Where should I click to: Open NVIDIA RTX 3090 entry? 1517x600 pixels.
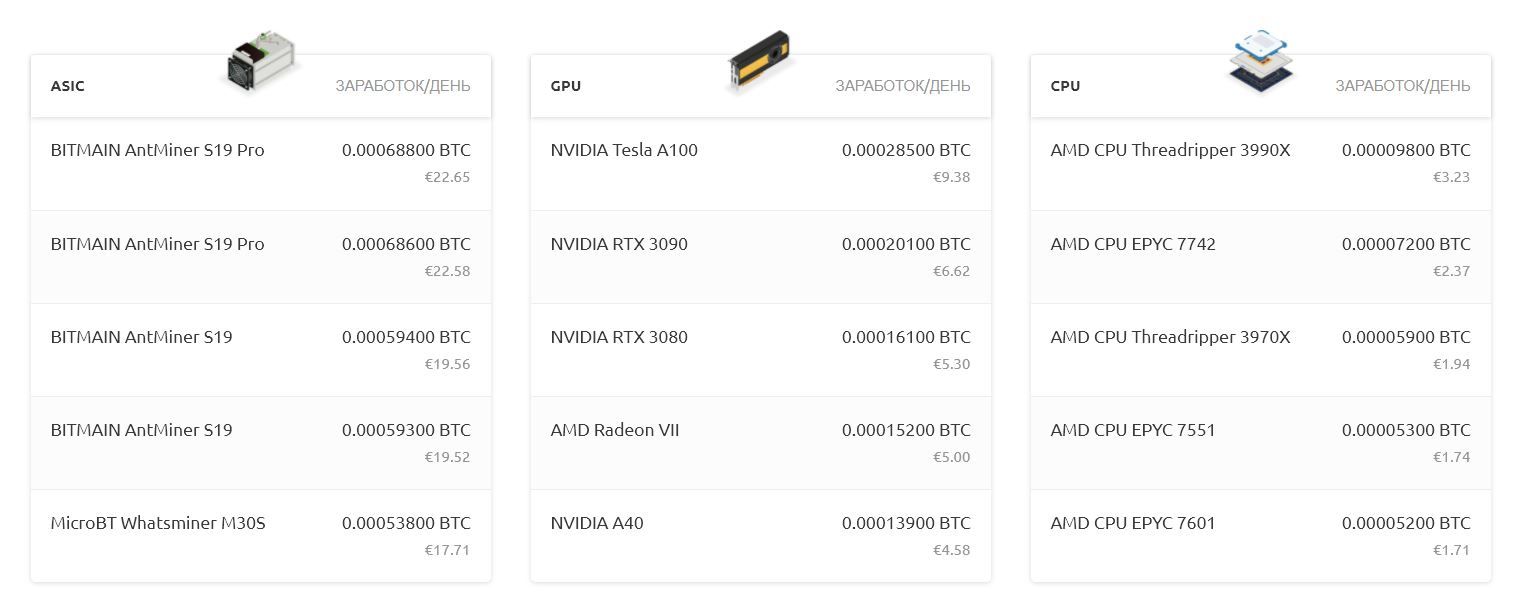[761, 257]
